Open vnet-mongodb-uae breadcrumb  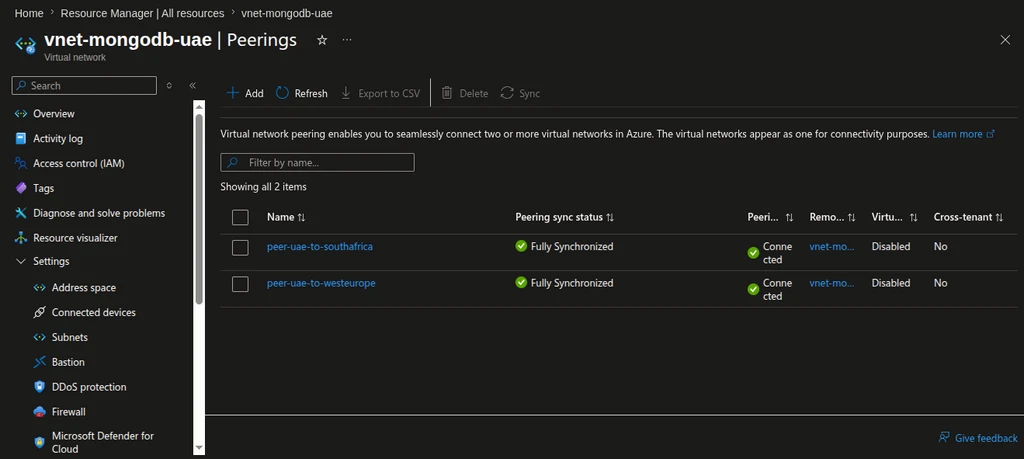[287, 13]
